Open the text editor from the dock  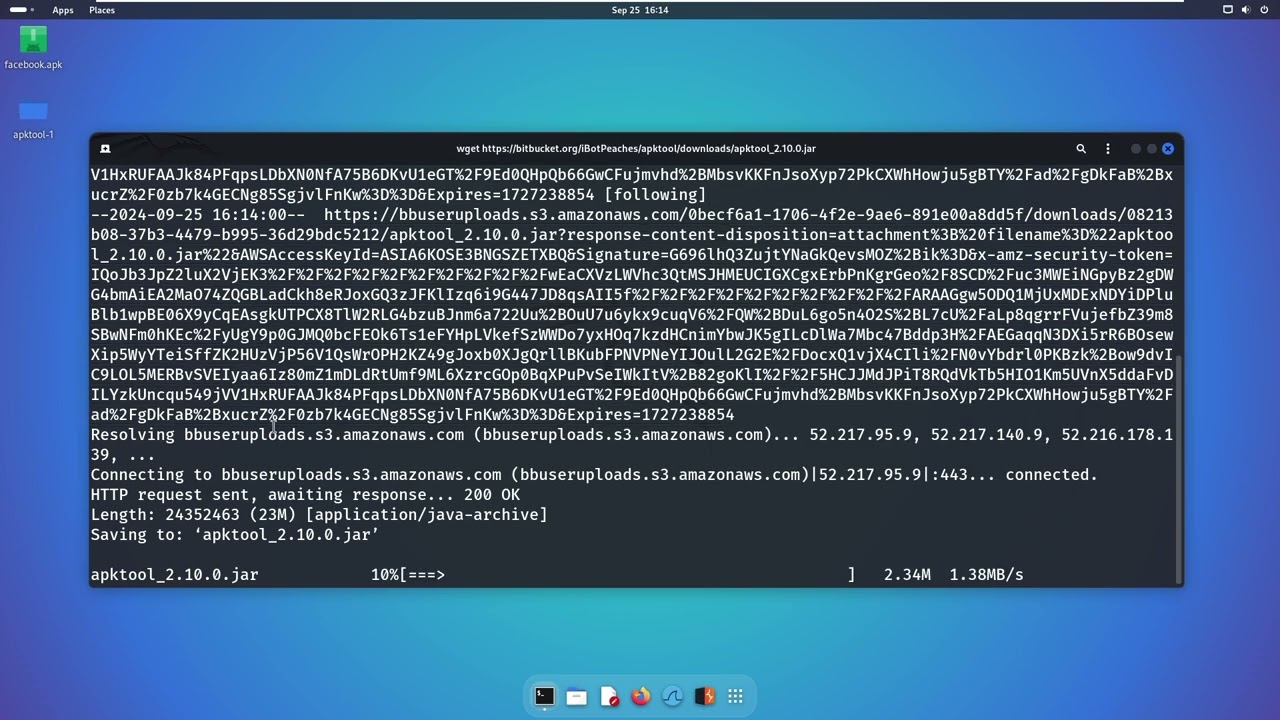click(x=609, y=697)
